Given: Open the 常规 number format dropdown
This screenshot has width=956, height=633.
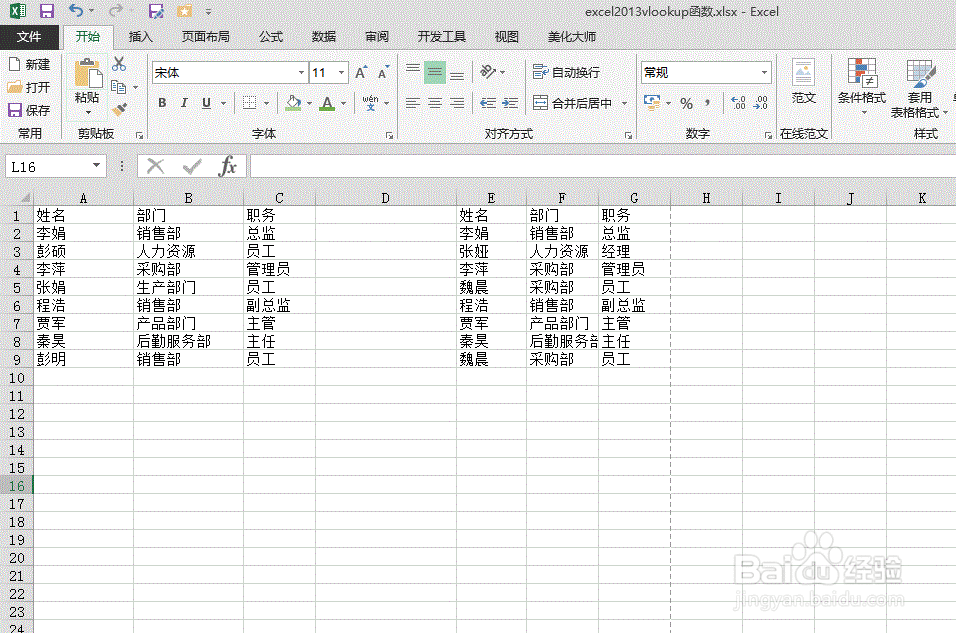Looking at the screenshot, I should click(765, 72).
